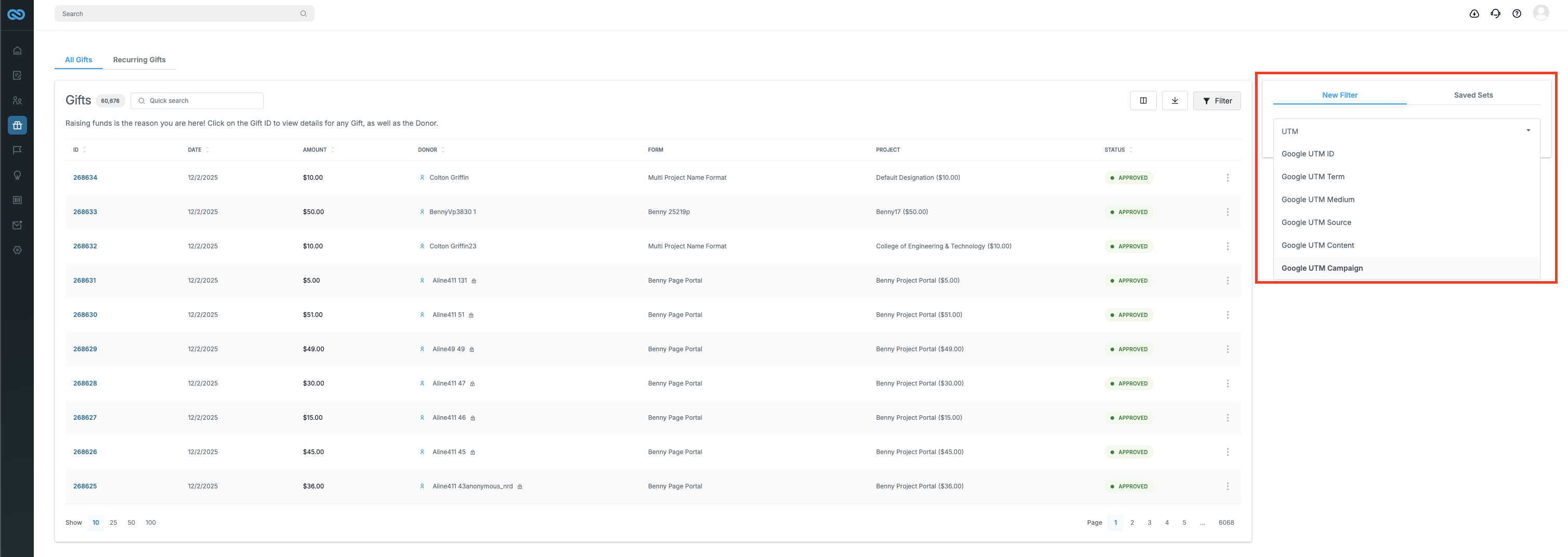Viewport: 1568px width, 557px height.
Task: Select the gift box icon in sidebar
Action: coord(17,125)
